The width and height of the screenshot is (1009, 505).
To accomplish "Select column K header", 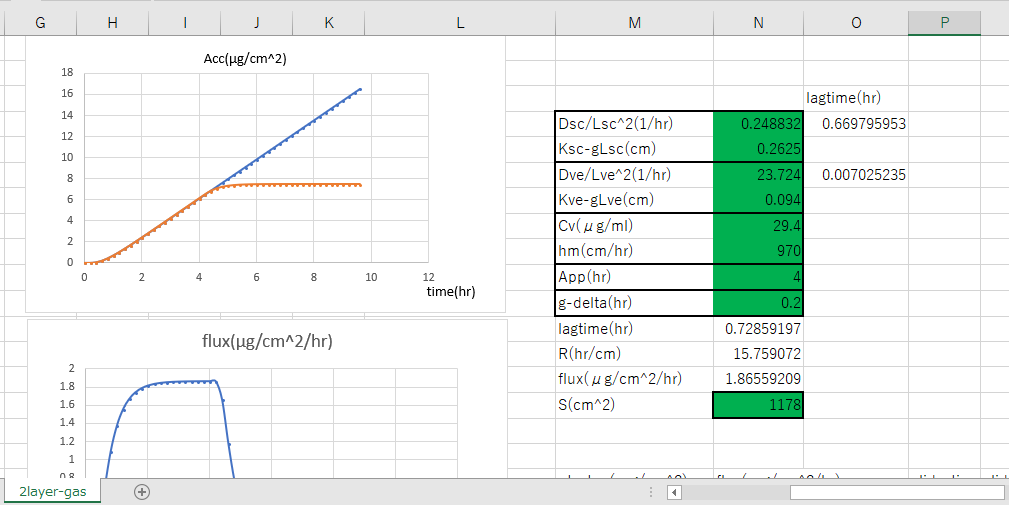I will [x=329, y=23].
